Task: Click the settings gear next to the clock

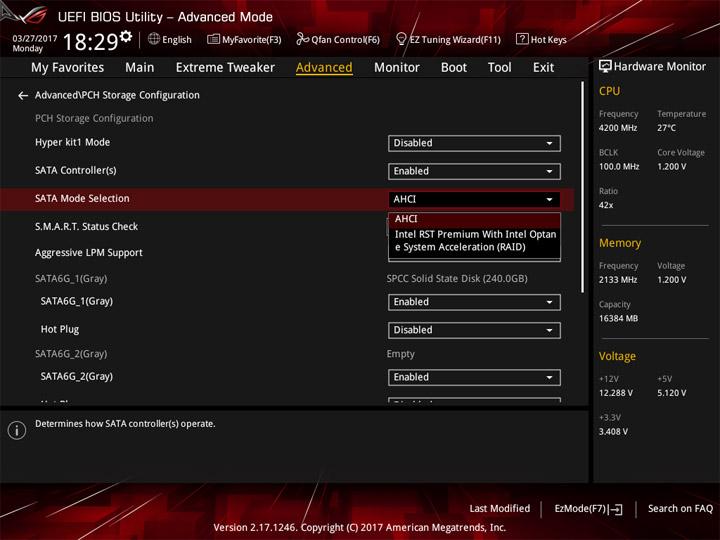Action: point(126,36)
